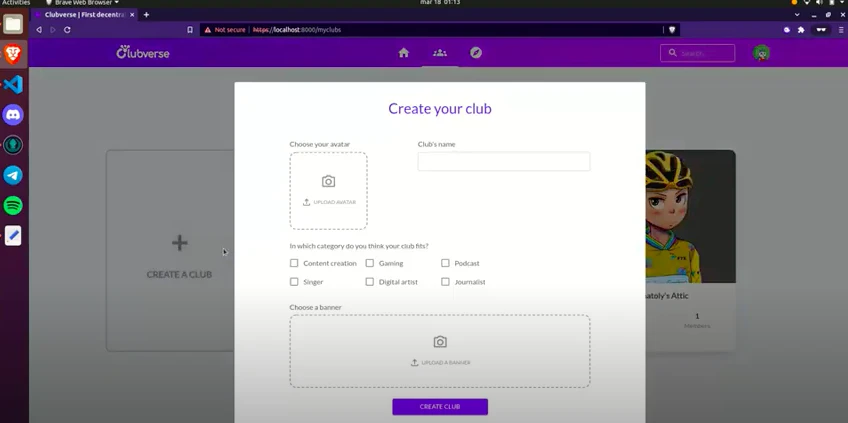Open the user profile avatar
Image resolution: width=848 pixels, height=423 pixels.
pyautogui.click(x=761, y=53)
